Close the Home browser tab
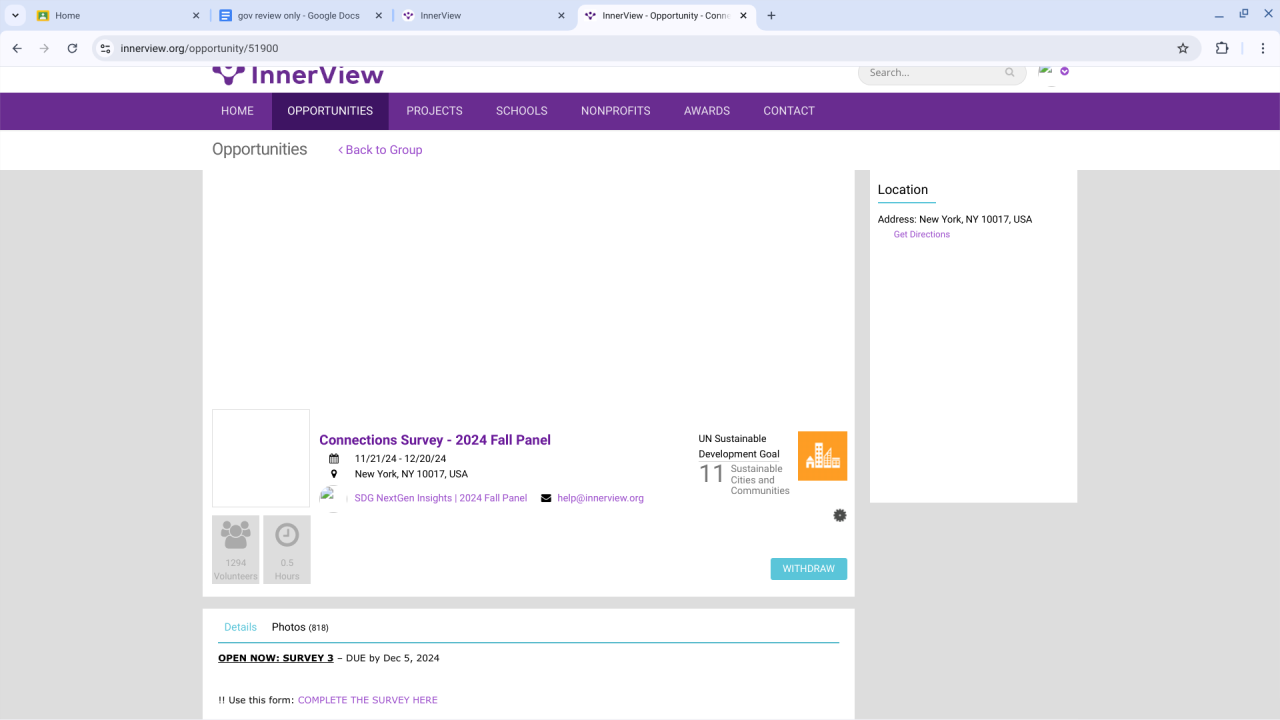The width and height of the screenshot is (1280, 720). tap(195, 16)
